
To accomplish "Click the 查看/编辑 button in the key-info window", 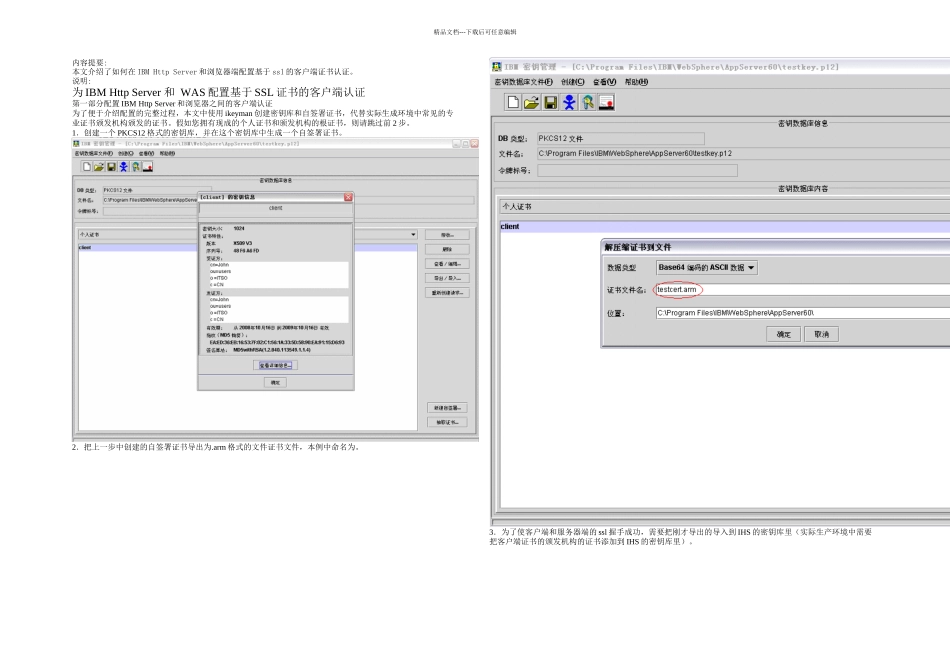I will click(x=447, y=264).
